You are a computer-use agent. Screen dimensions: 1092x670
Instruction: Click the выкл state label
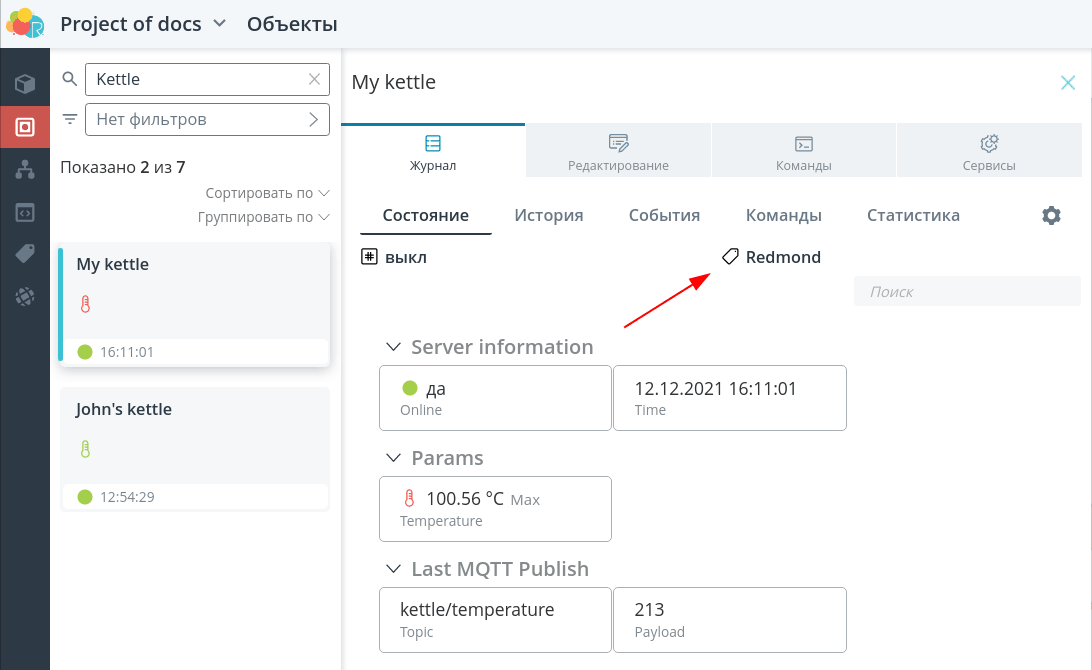pyautogui.click(x=406, y=258)
